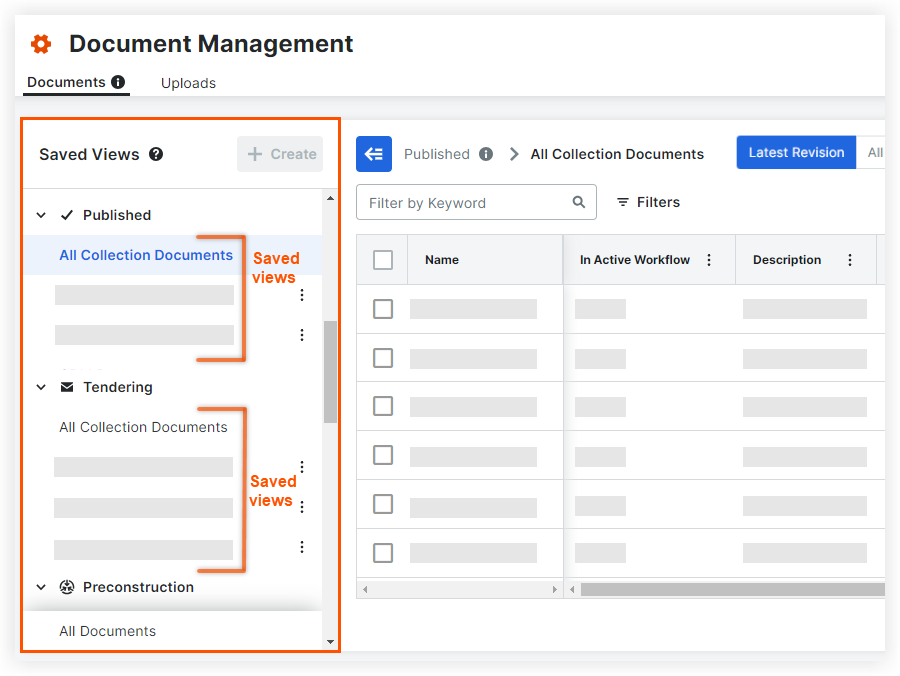Click the search magnifier in keyword filter
Screen dimensions: 900x676
[x=579, y=202]
